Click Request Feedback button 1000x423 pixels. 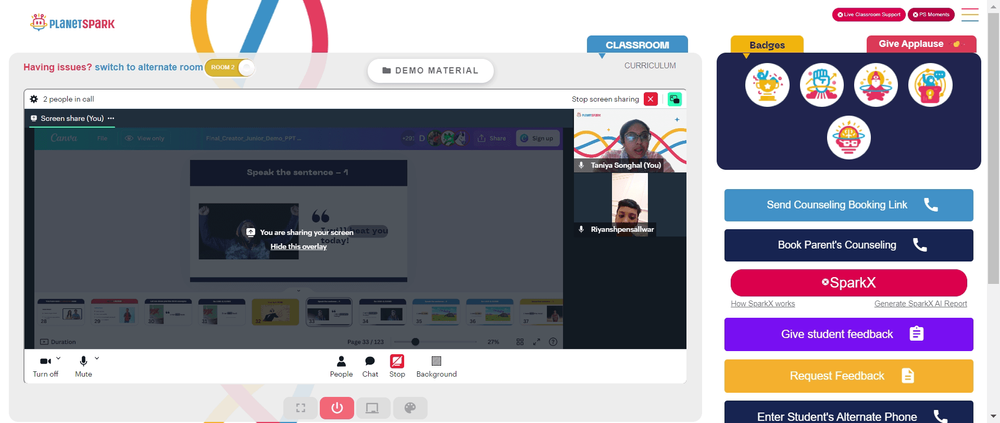click(x=848, y=376)
